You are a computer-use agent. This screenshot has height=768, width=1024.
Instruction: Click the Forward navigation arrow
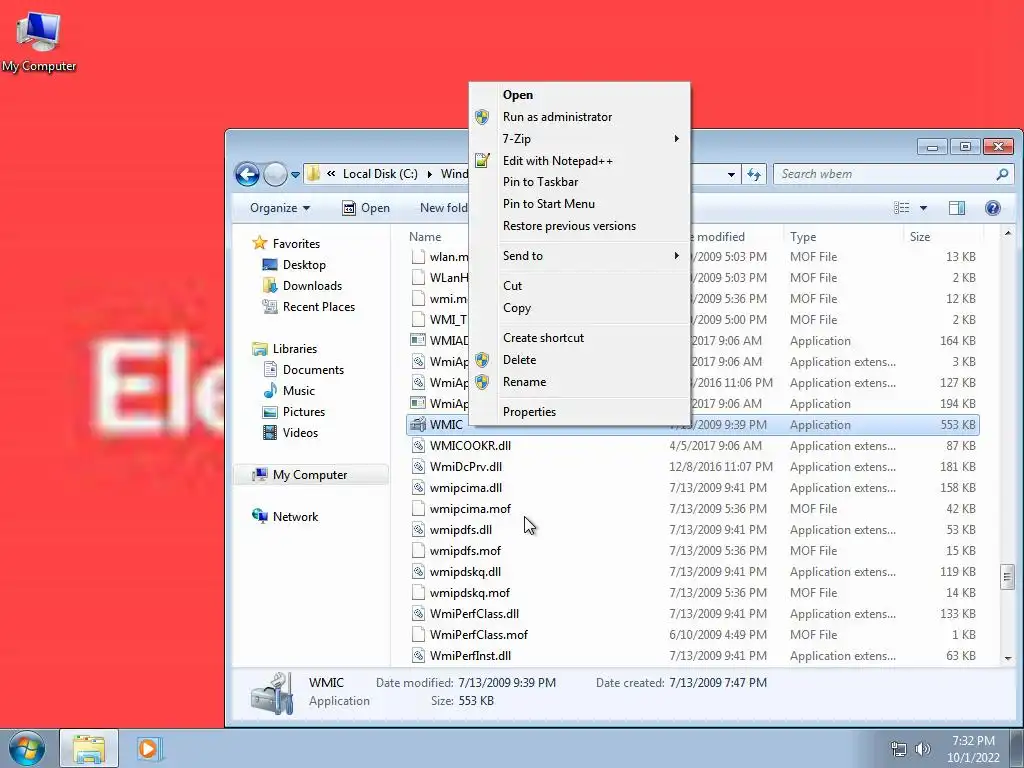pos(276,174)
